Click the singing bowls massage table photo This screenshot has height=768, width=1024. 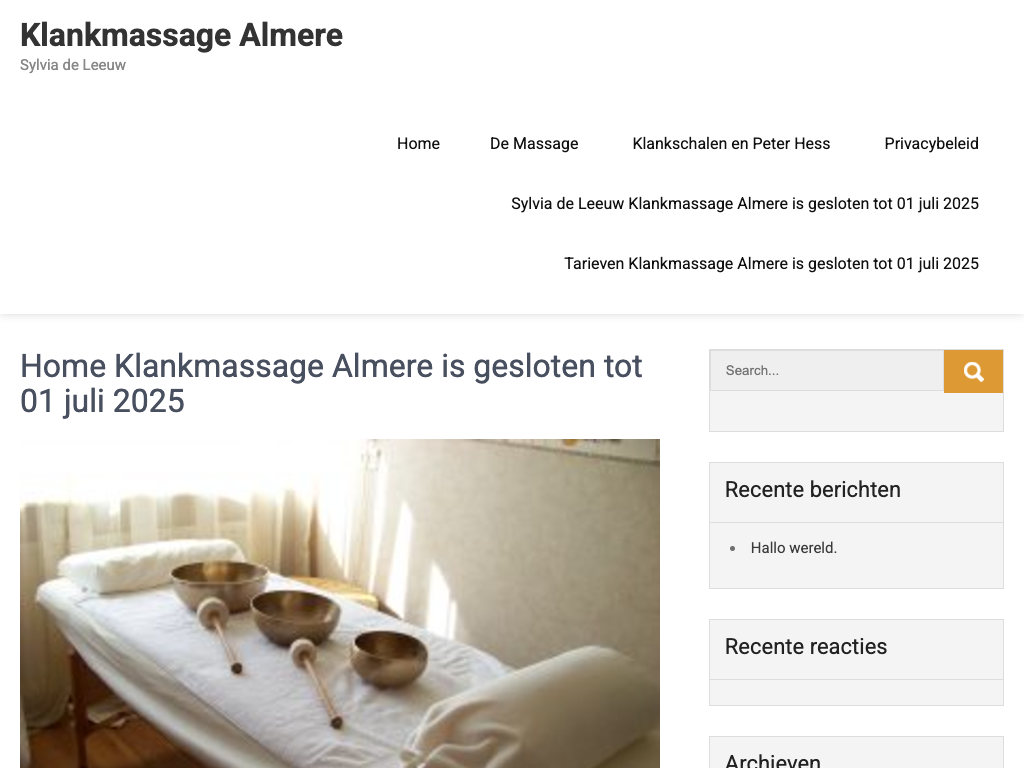coord(340,603)
